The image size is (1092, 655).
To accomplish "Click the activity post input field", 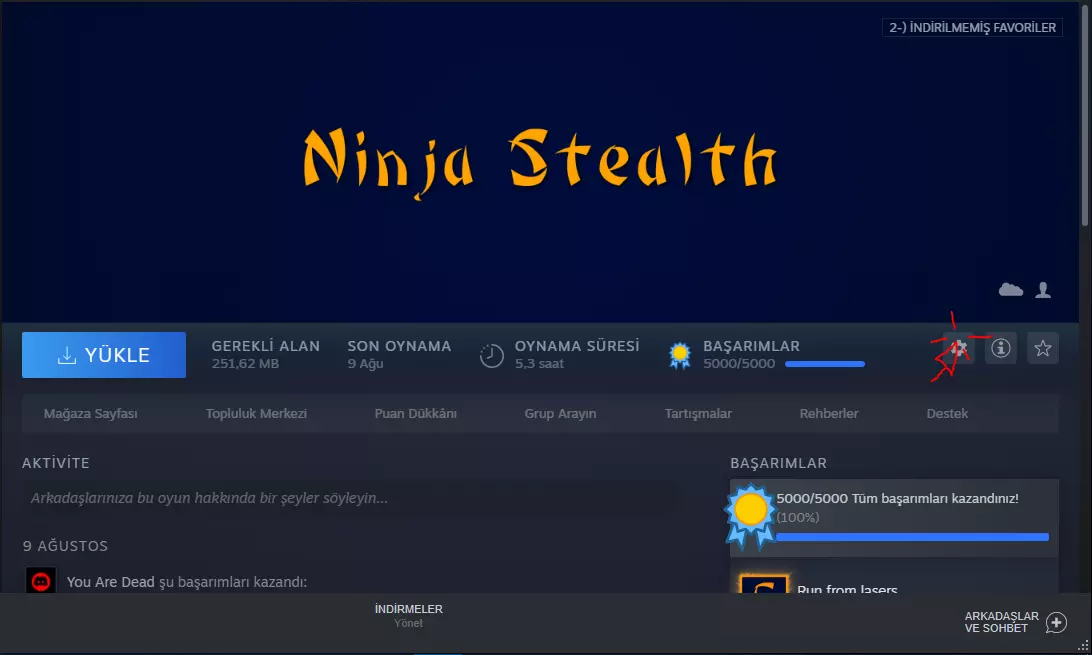I will point(352,498).
